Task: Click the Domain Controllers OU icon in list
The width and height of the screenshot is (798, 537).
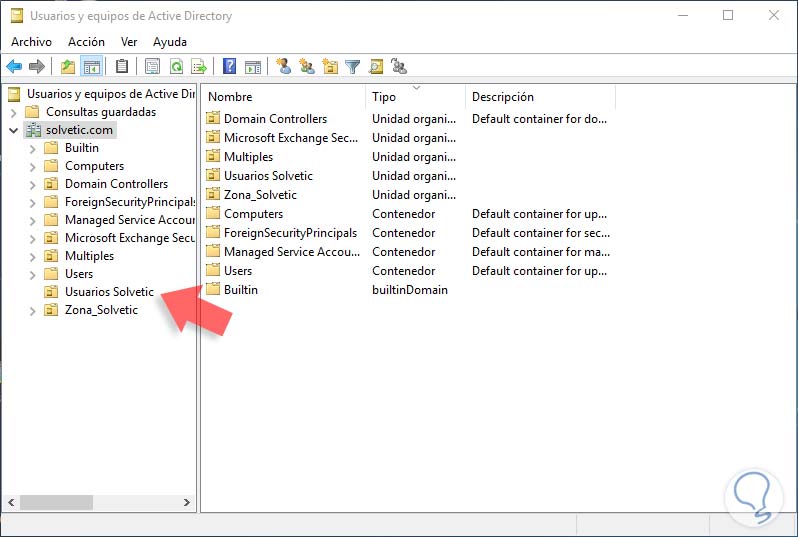Action: [x=213, y=119]
